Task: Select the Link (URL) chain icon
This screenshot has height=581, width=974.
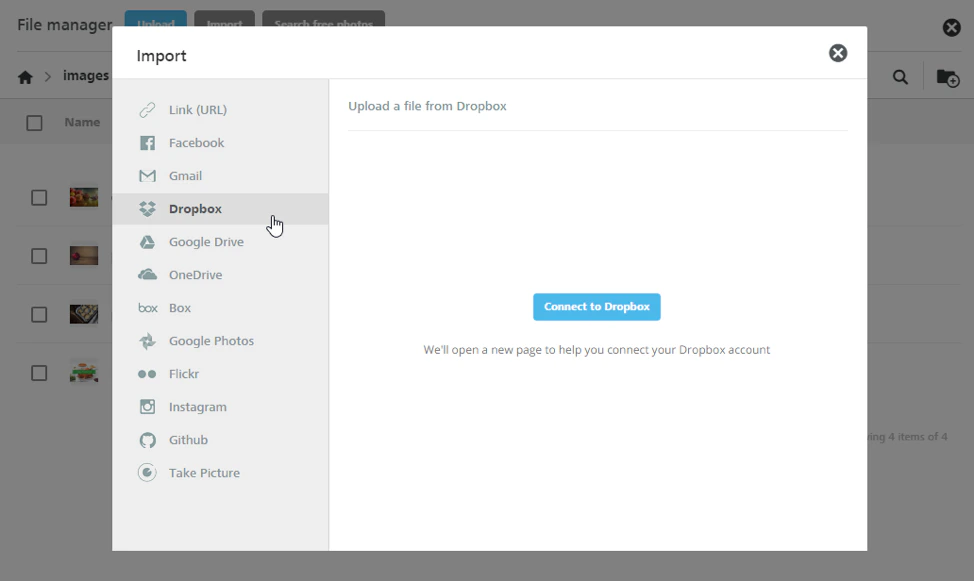Action: click(x=147, y=110)
